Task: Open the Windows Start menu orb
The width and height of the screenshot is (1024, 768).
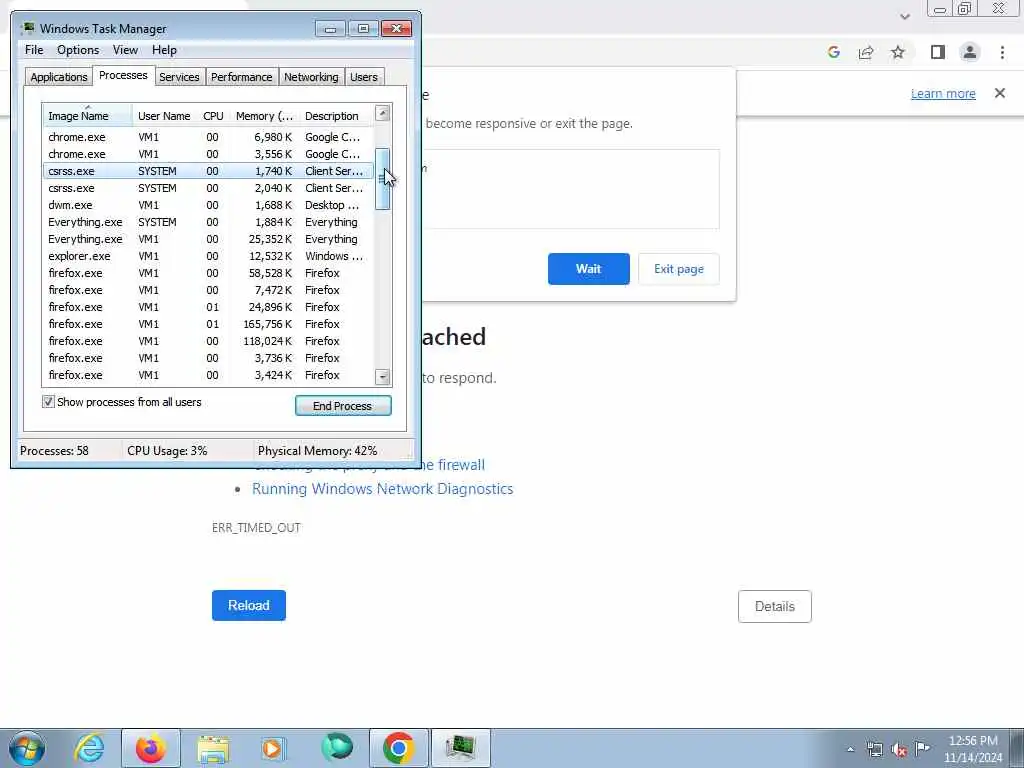Action: [27, 748]
